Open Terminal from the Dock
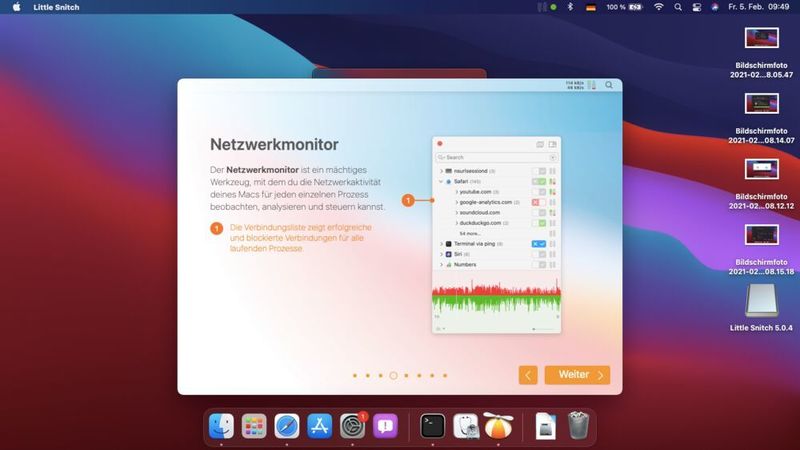Image resolution: width=800 pixels, height=450 pixels. pos(433,426)
